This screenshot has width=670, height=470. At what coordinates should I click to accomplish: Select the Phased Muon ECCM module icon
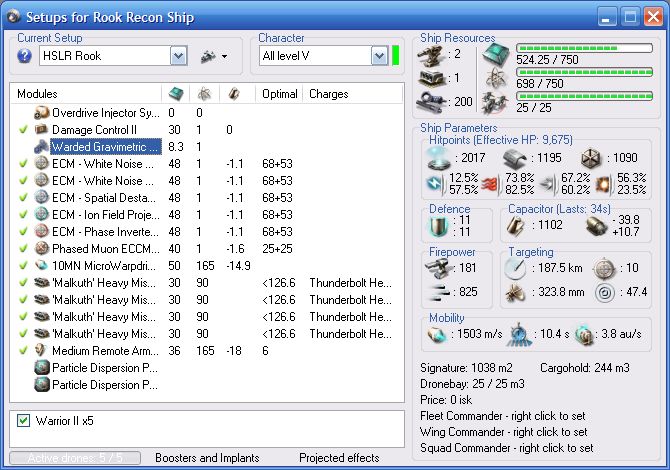(41, 248)
